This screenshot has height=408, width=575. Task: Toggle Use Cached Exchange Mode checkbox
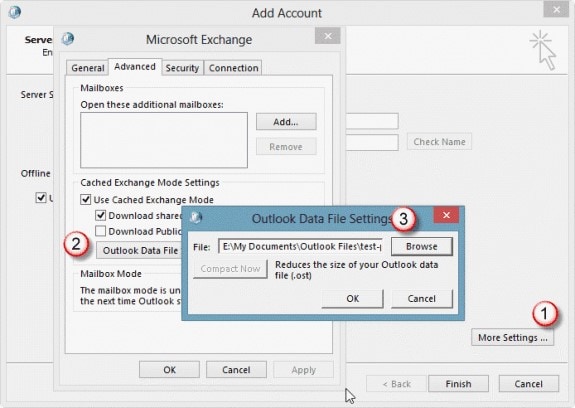coord(85,199)
